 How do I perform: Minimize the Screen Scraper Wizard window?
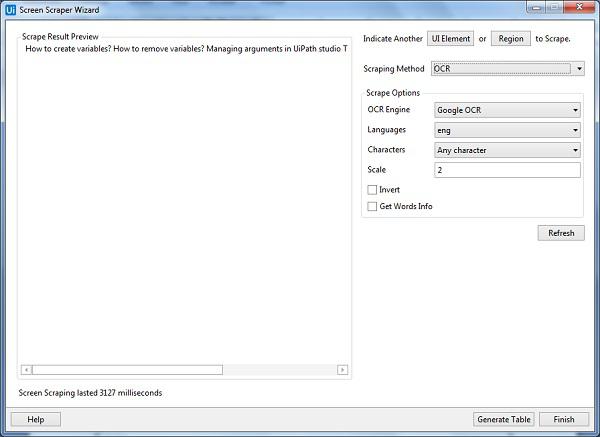click(536, 7)
